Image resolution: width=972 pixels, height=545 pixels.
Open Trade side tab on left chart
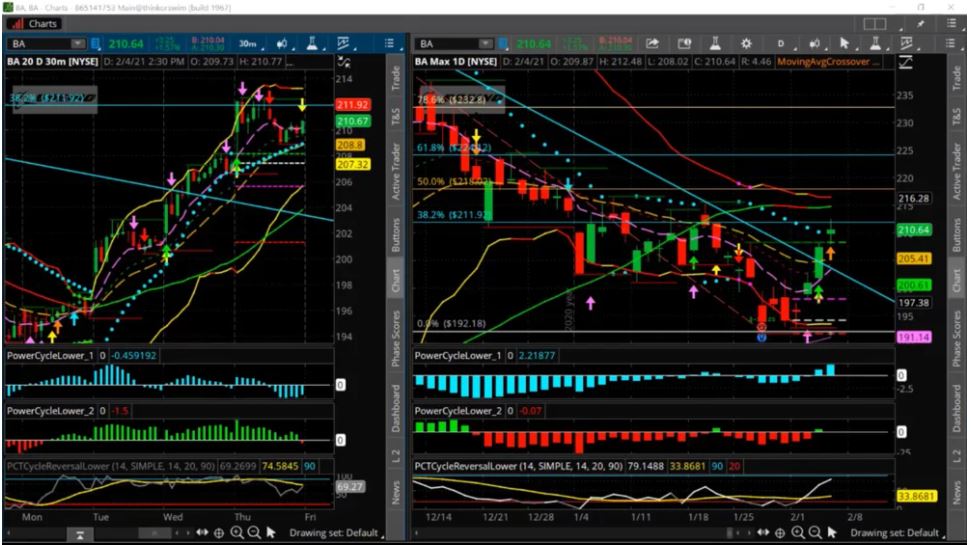click(x=395, y=77)
